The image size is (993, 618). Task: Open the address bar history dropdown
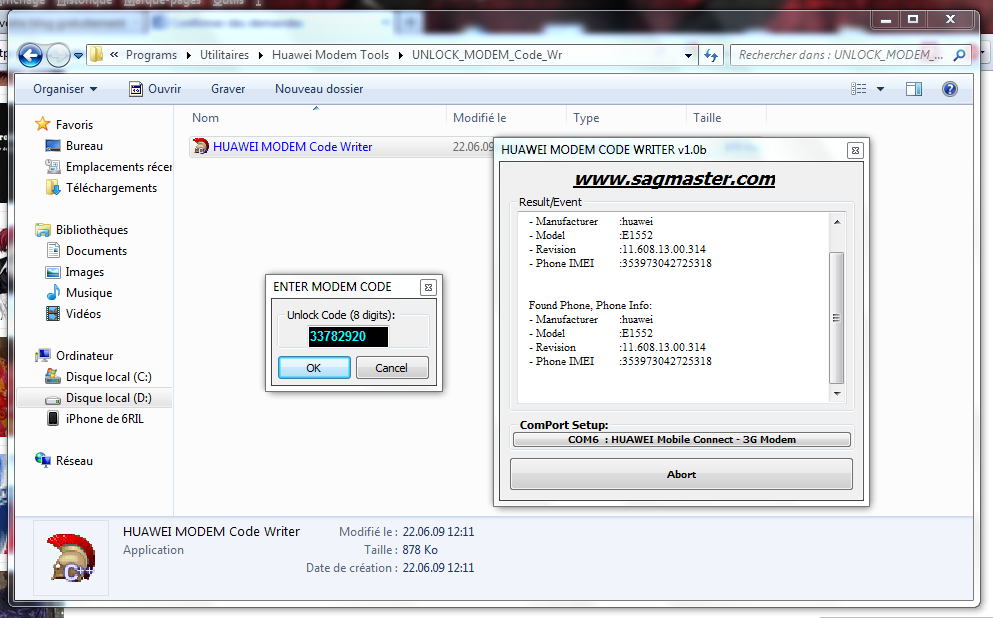point(688,55)
